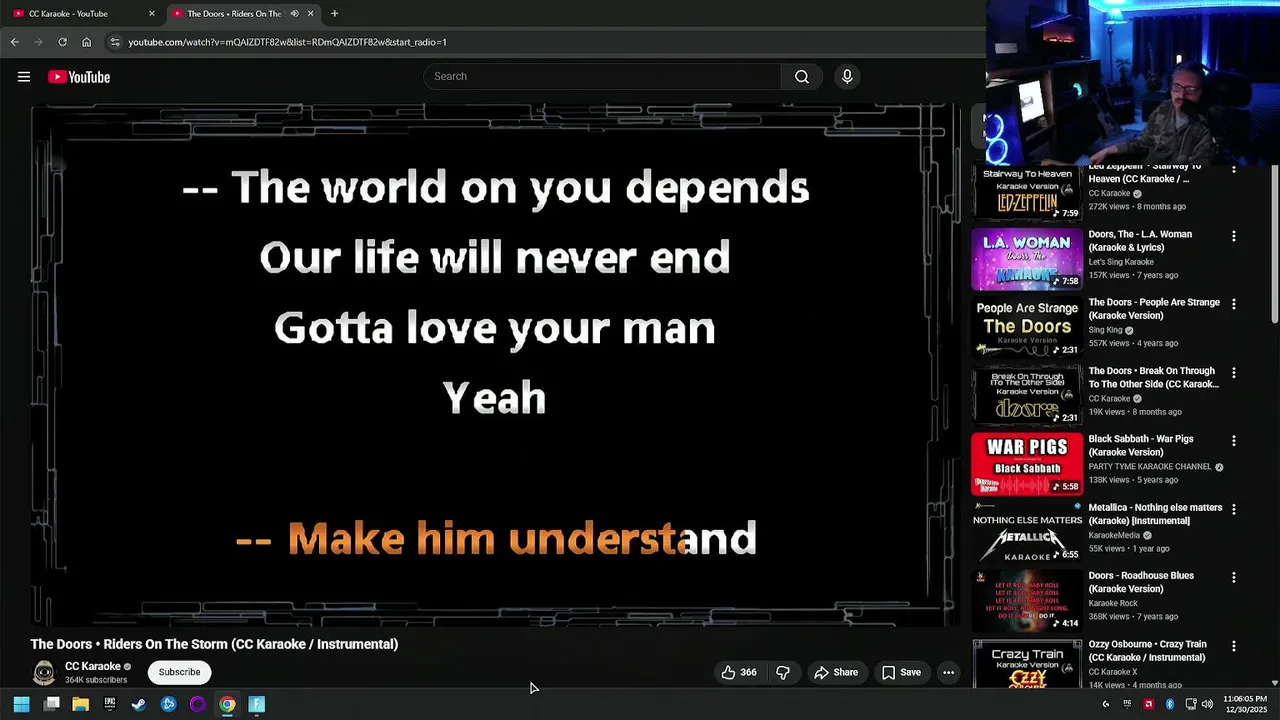1280x720 pixels.
Task: Open File Explorer from taskbar
Action: 81,704
